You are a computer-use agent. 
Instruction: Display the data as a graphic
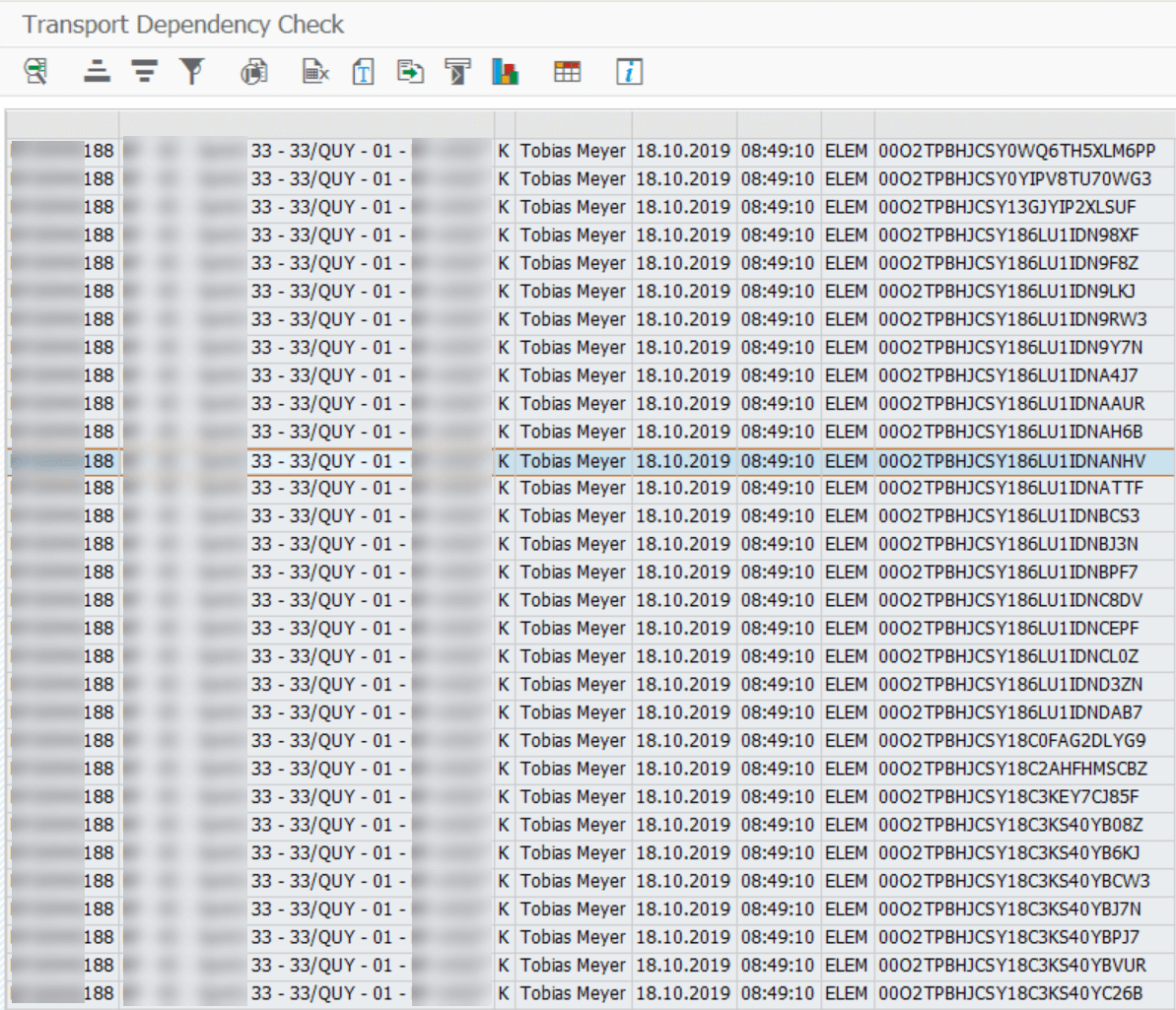point(505,70)
